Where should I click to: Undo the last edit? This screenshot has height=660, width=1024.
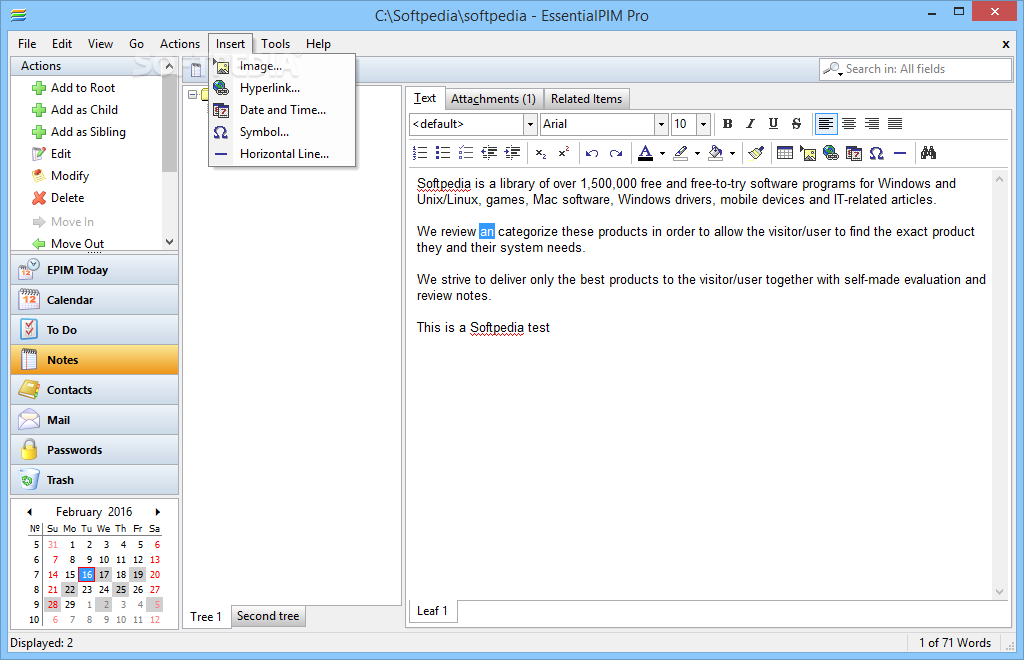[592, 153]
